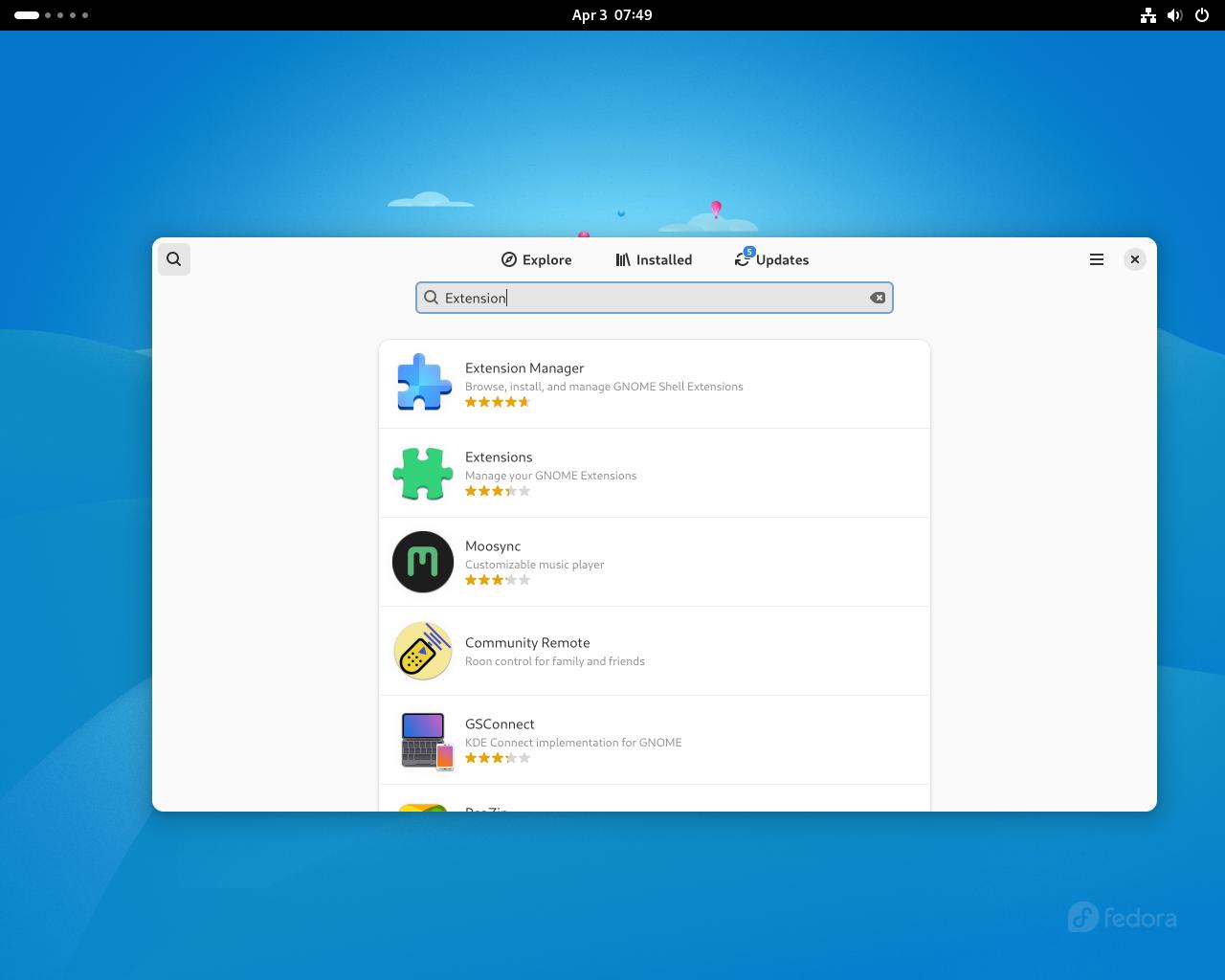Screen dimensions: 1225x980
Task: Click the Explore compass icon
Action: [509, 259]
